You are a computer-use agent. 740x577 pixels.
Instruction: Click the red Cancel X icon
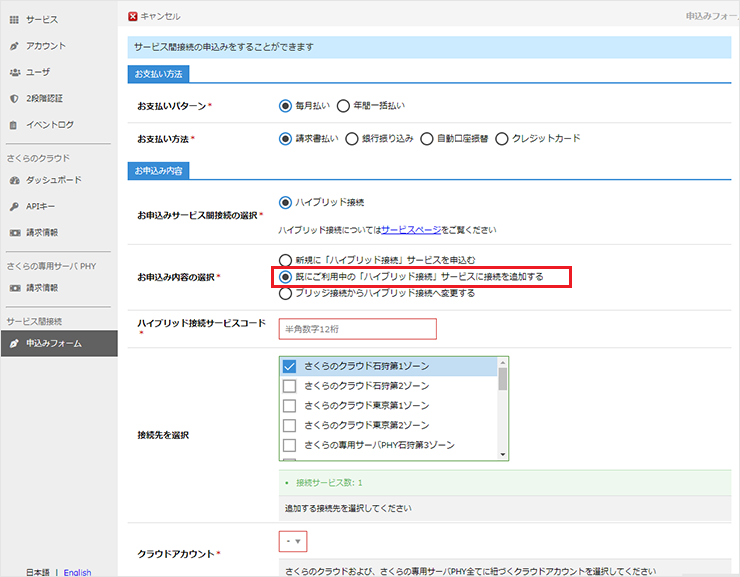coord(133,16)
